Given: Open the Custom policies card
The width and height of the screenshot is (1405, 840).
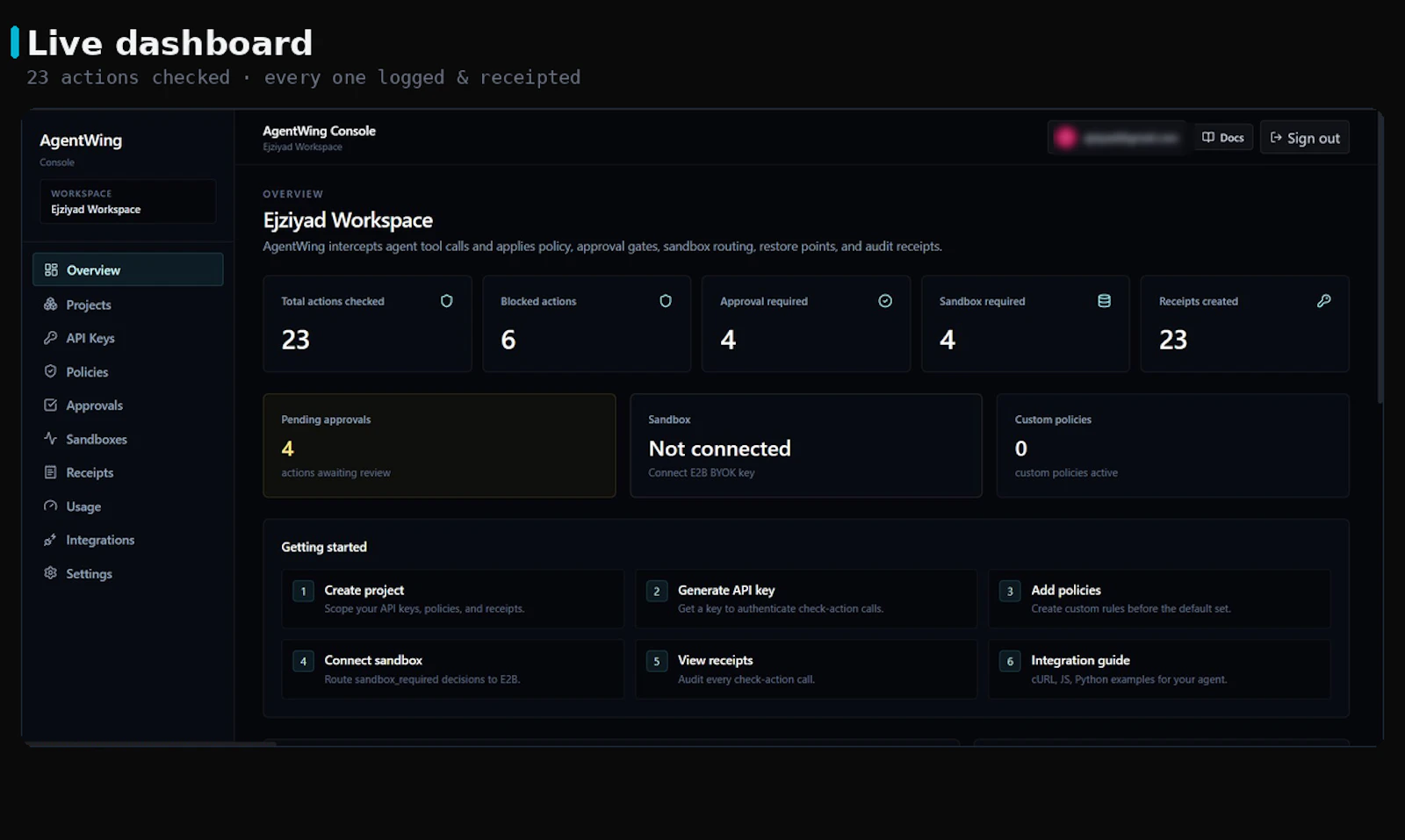Looking at the screenshot, I should pos(1173,446).
